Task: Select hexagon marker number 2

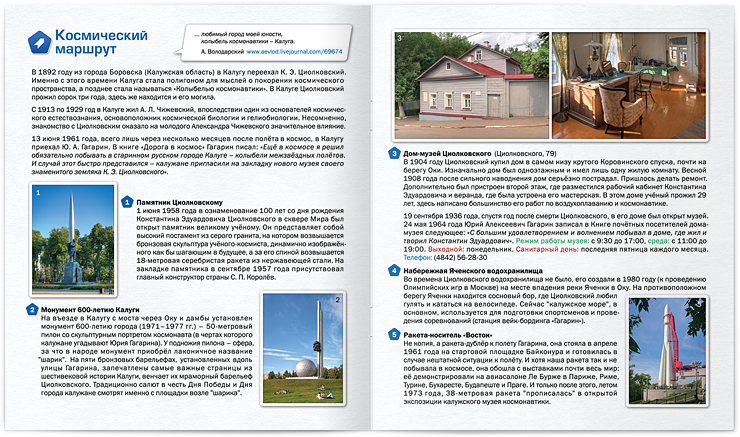Action: pos(33,310)
